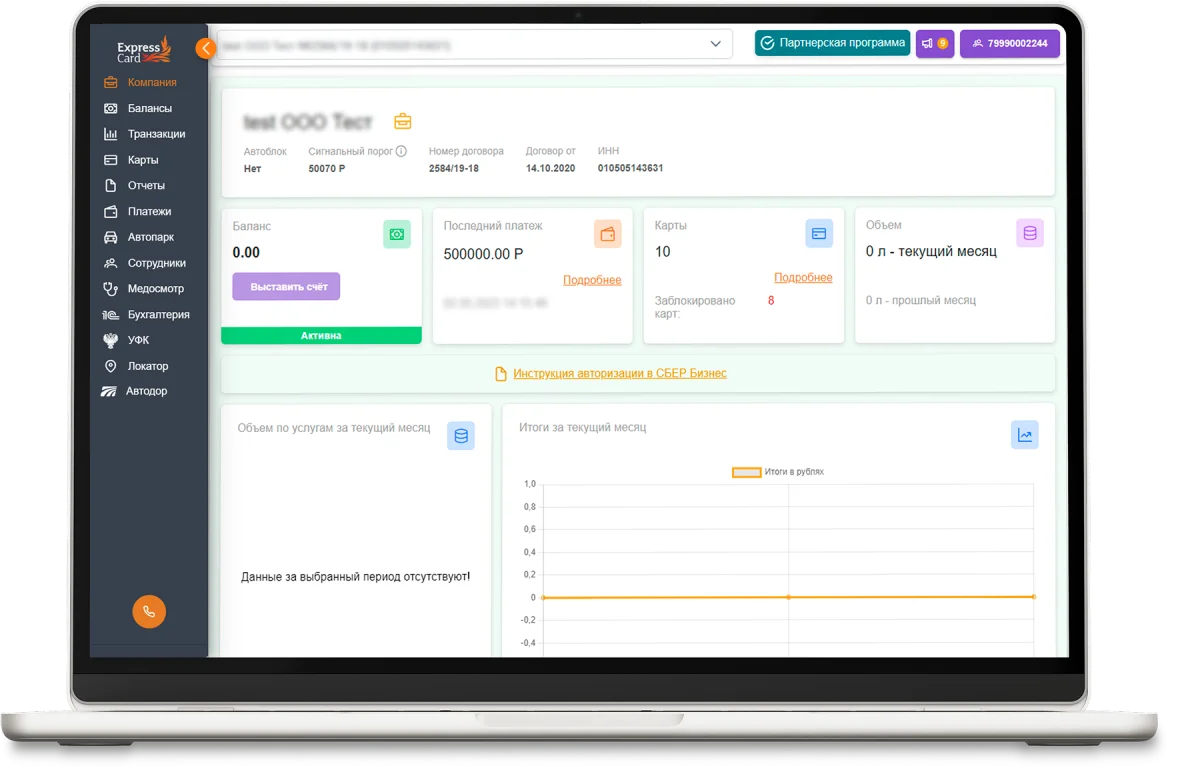This screenshot has width=1204, height=768.
Task: Click the Автопарк car icon
Action: point(110,237)
